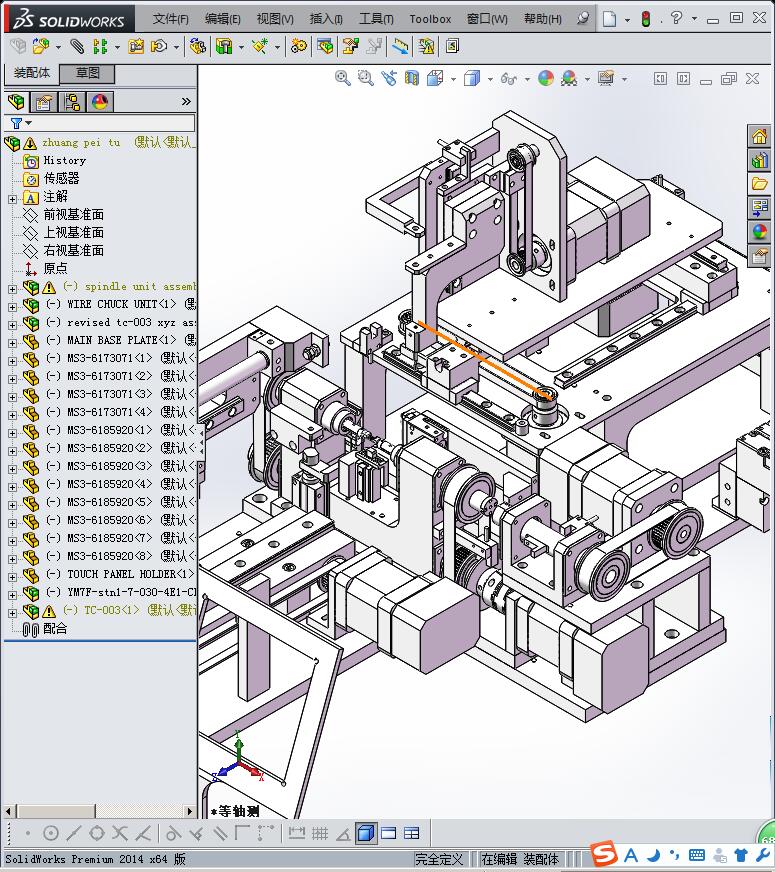Screen dimensions: 775x872
Task: Click the Sogou input method S icon
Action: tap(604, 854)
